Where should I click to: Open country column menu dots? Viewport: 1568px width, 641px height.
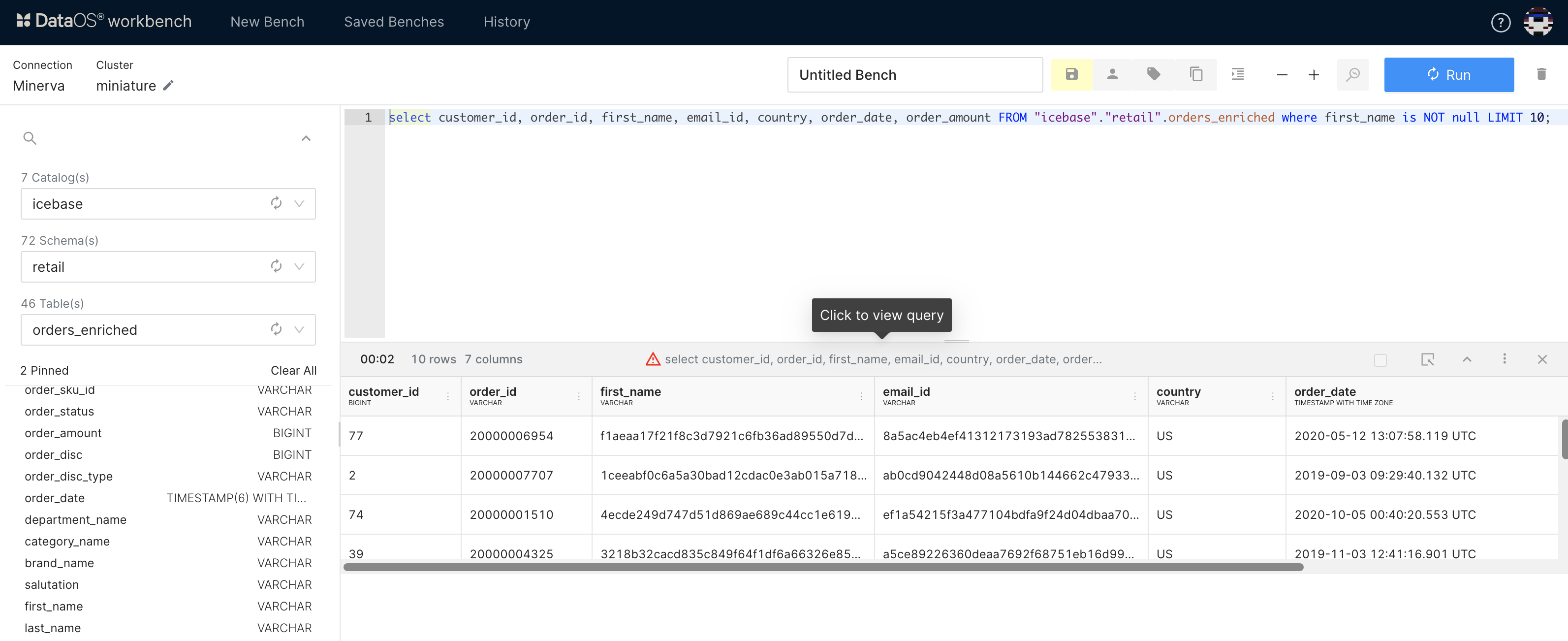tap(1272, 396)
